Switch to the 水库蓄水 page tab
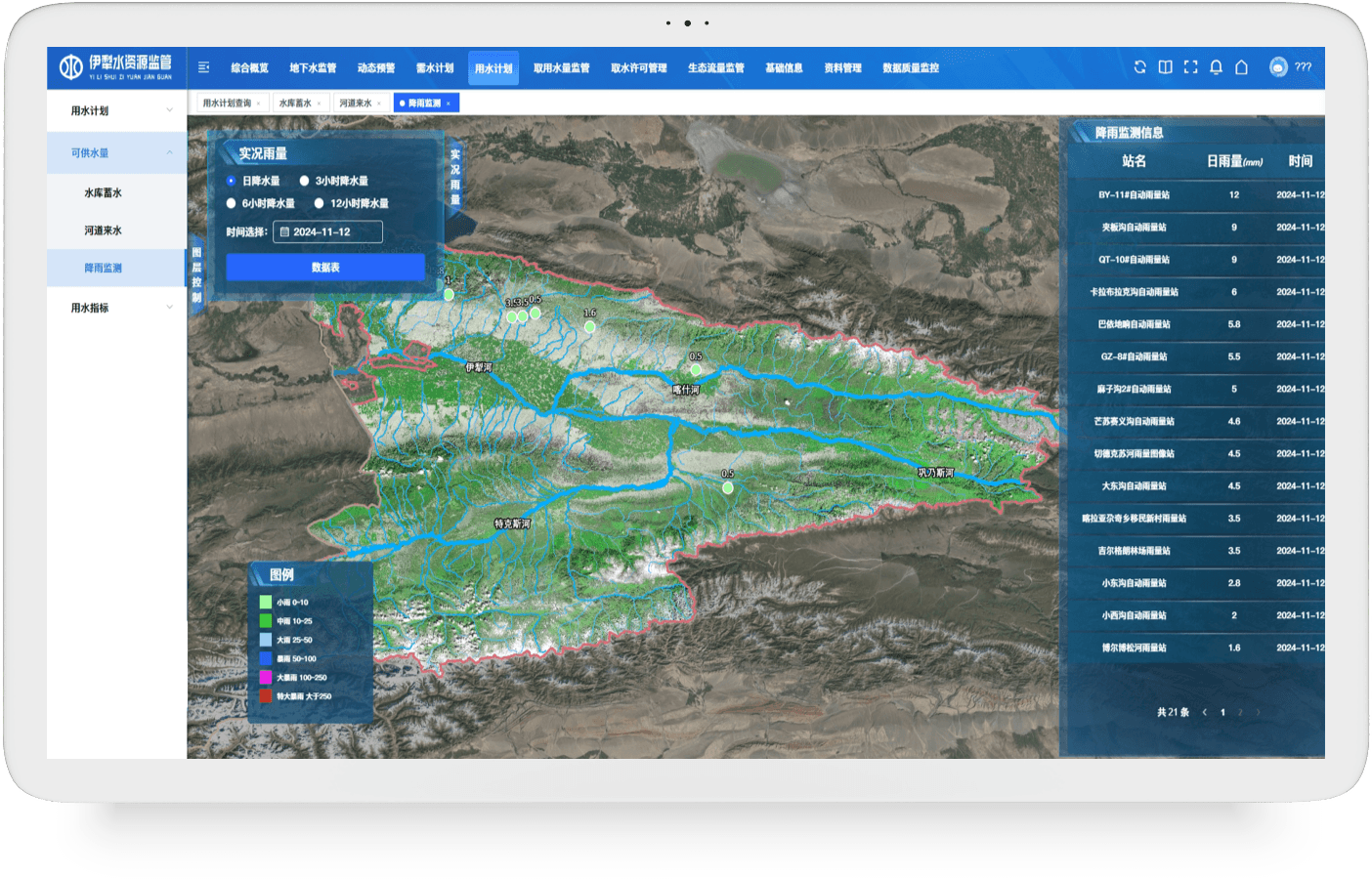The height and width of the screenshot is (879, 1372). point(295,104)
